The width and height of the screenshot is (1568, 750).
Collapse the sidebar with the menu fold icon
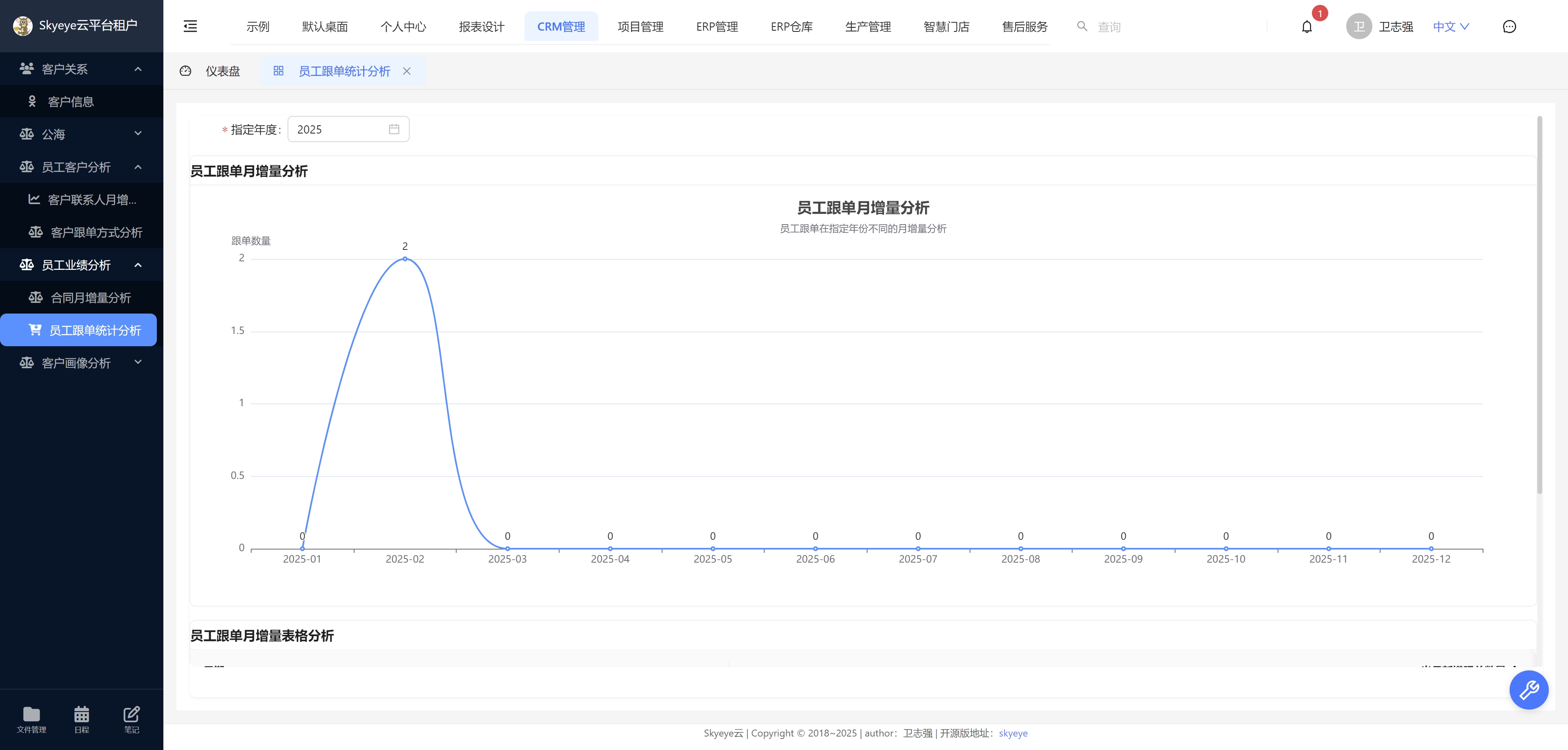[x=190, y=26]
